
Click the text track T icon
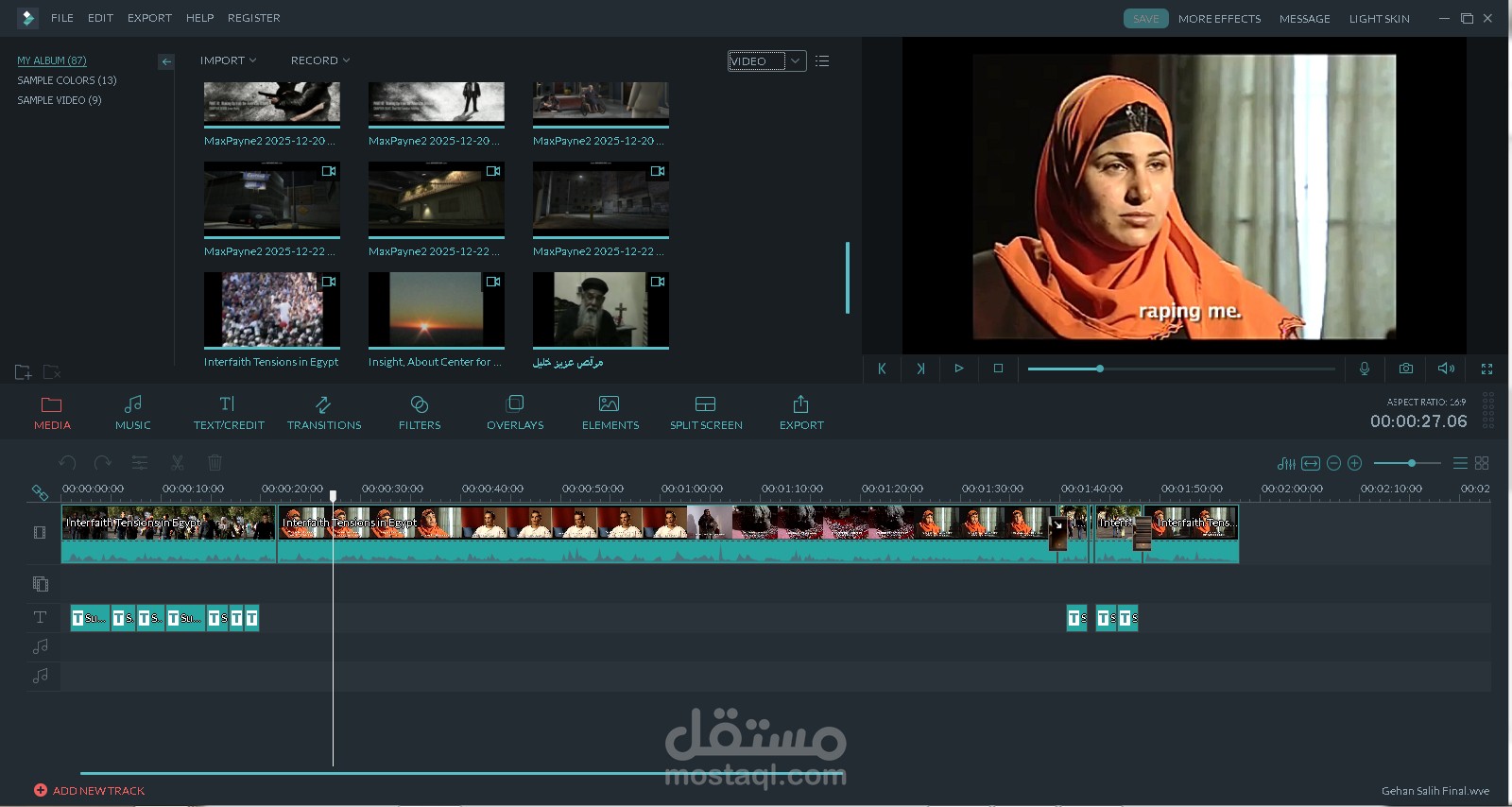coord(40,617)
